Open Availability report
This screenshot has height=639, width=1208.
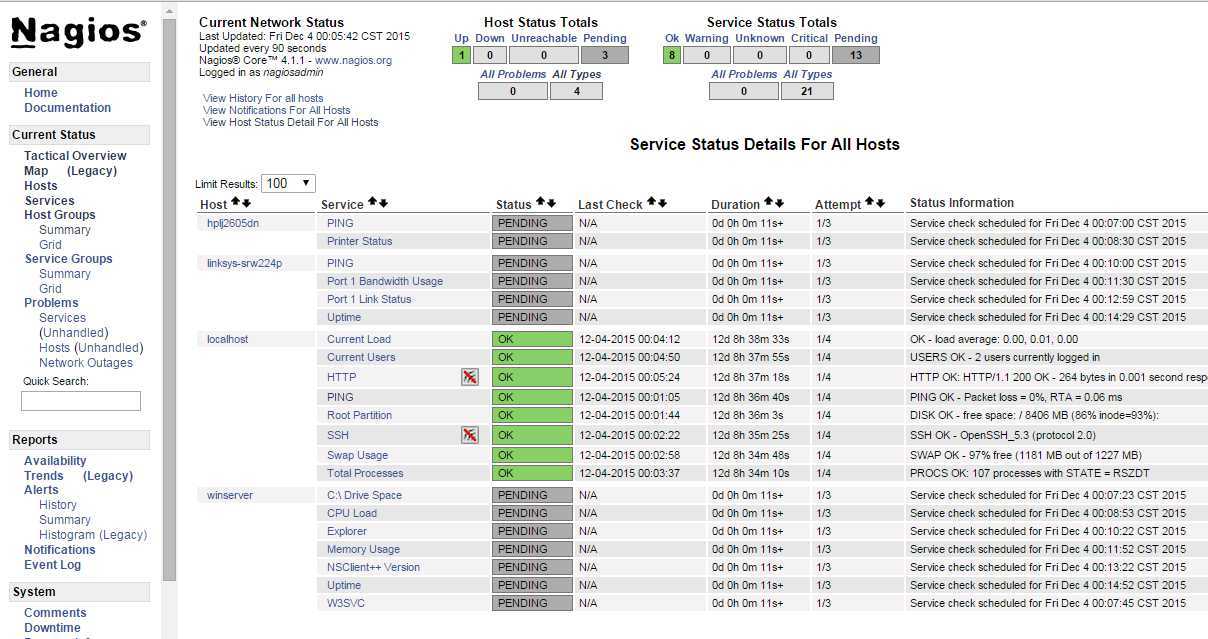(55, 461)
